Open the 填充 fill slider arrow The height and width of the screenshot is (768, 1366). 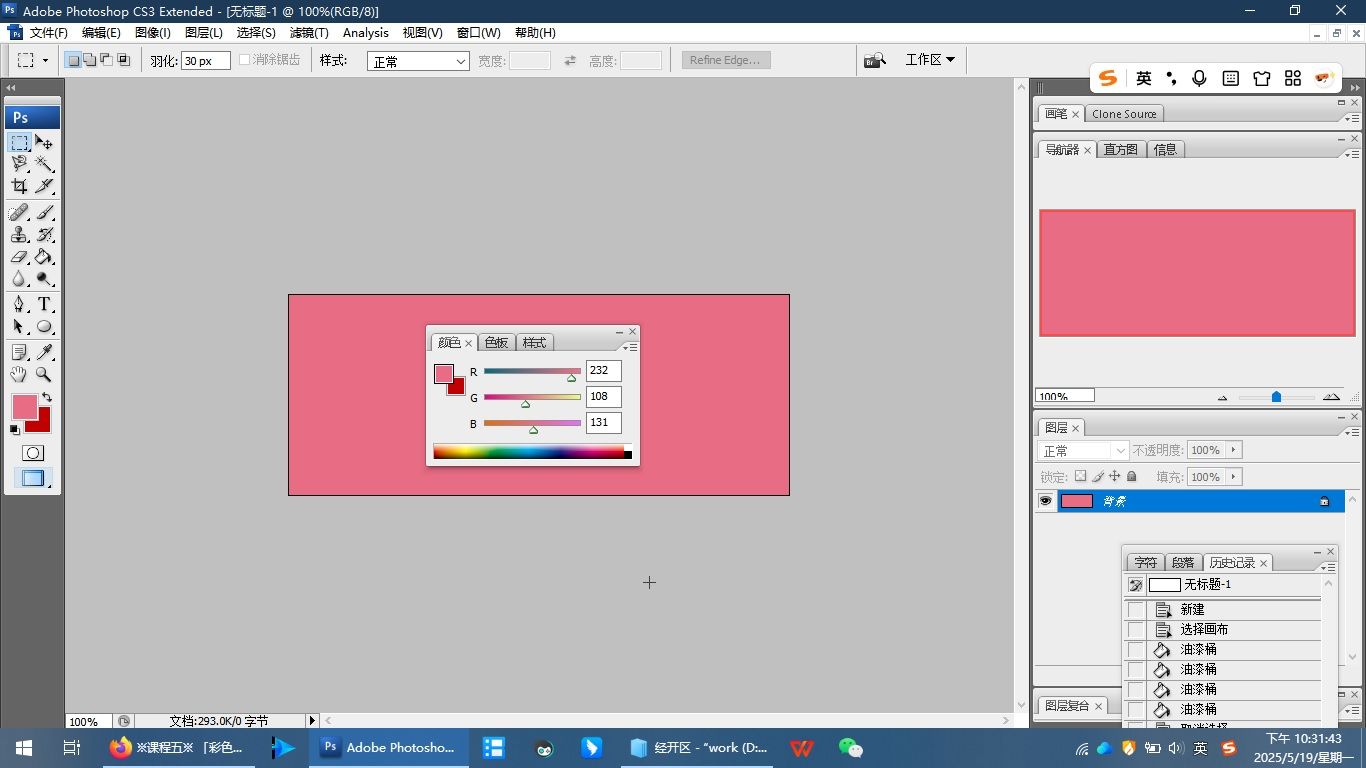pyautogui.click(x=1233, y=477)
